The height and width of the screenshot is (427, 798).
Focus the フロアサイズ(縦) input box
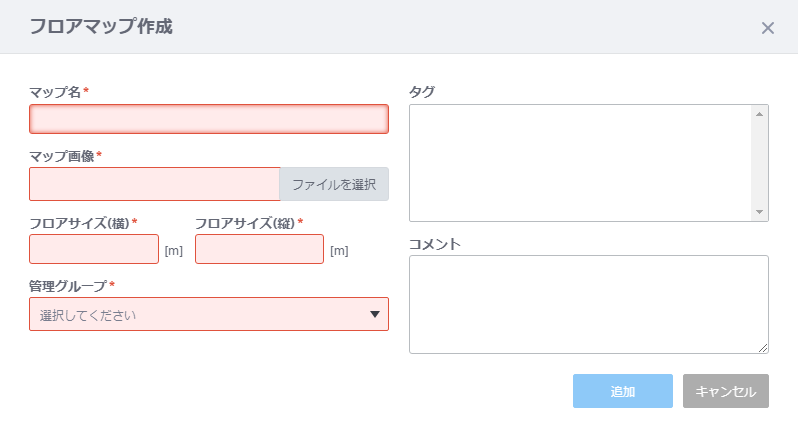pyautogui.click(x=260, y=249)
